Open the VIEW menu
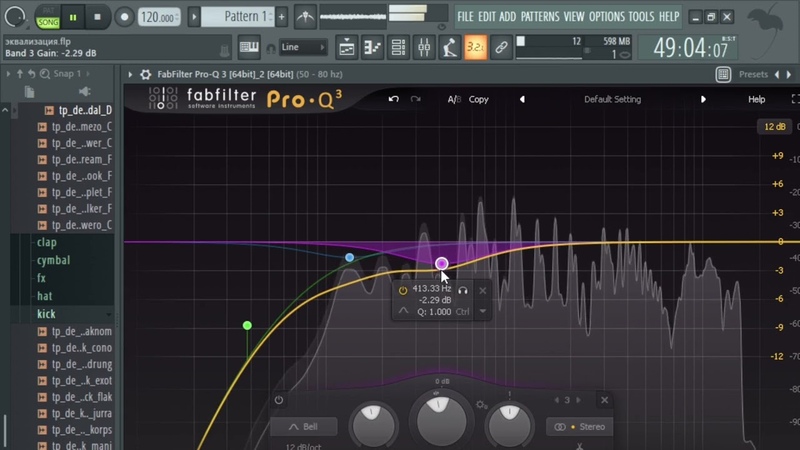The width and height of the screenshot is (800, 450). point(574,17)
